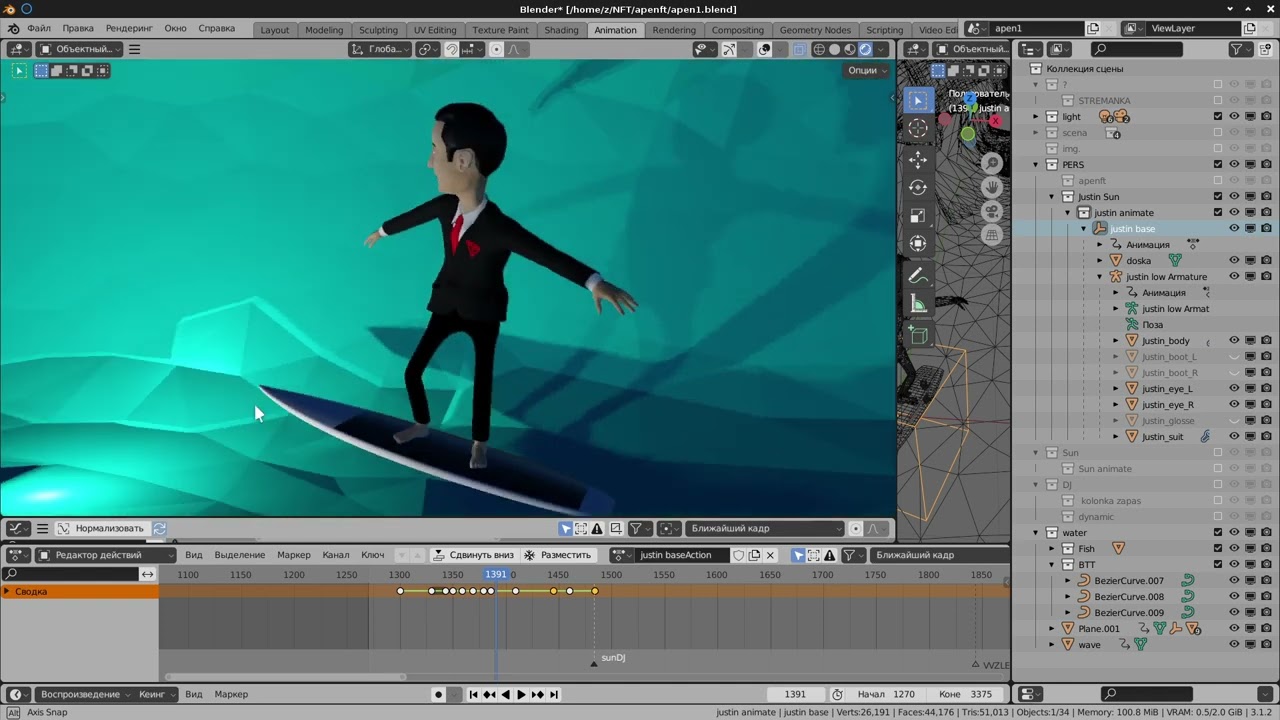Uncheck the water collection checkbox
The height and width of the screenshot is (720, 1280).
point(1218,533)
